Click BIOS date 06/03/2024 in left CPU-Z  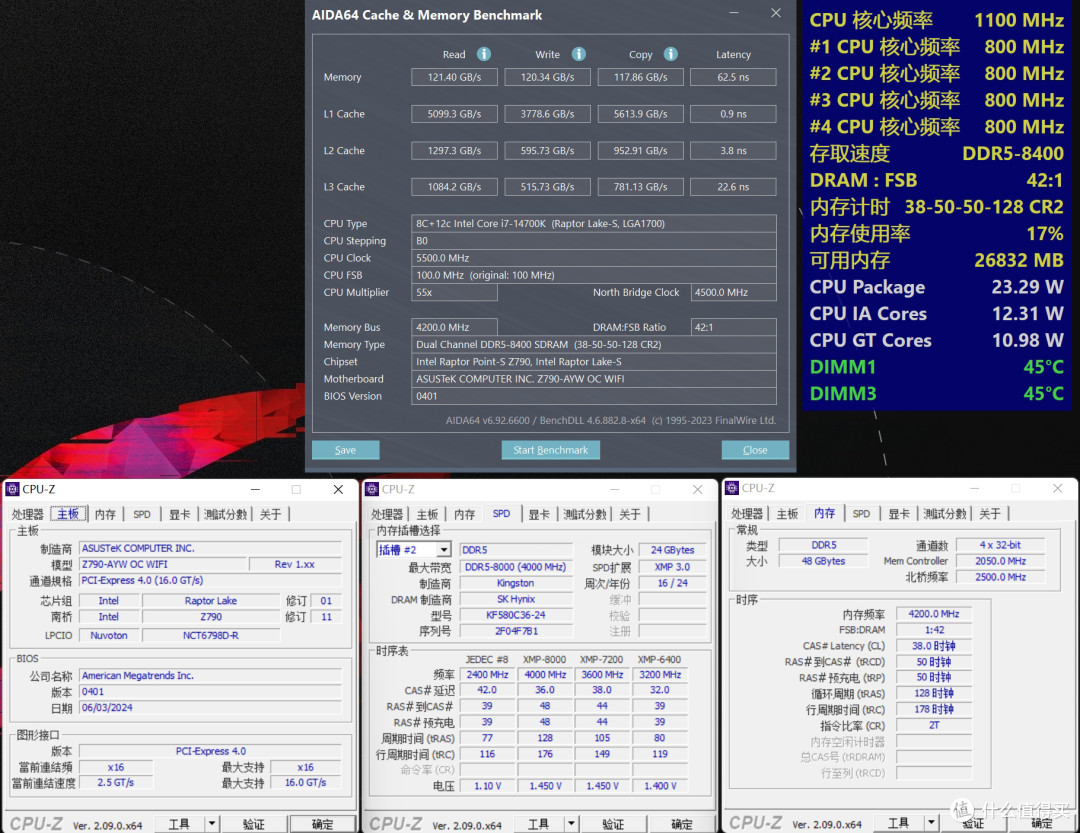click(211, 708)
